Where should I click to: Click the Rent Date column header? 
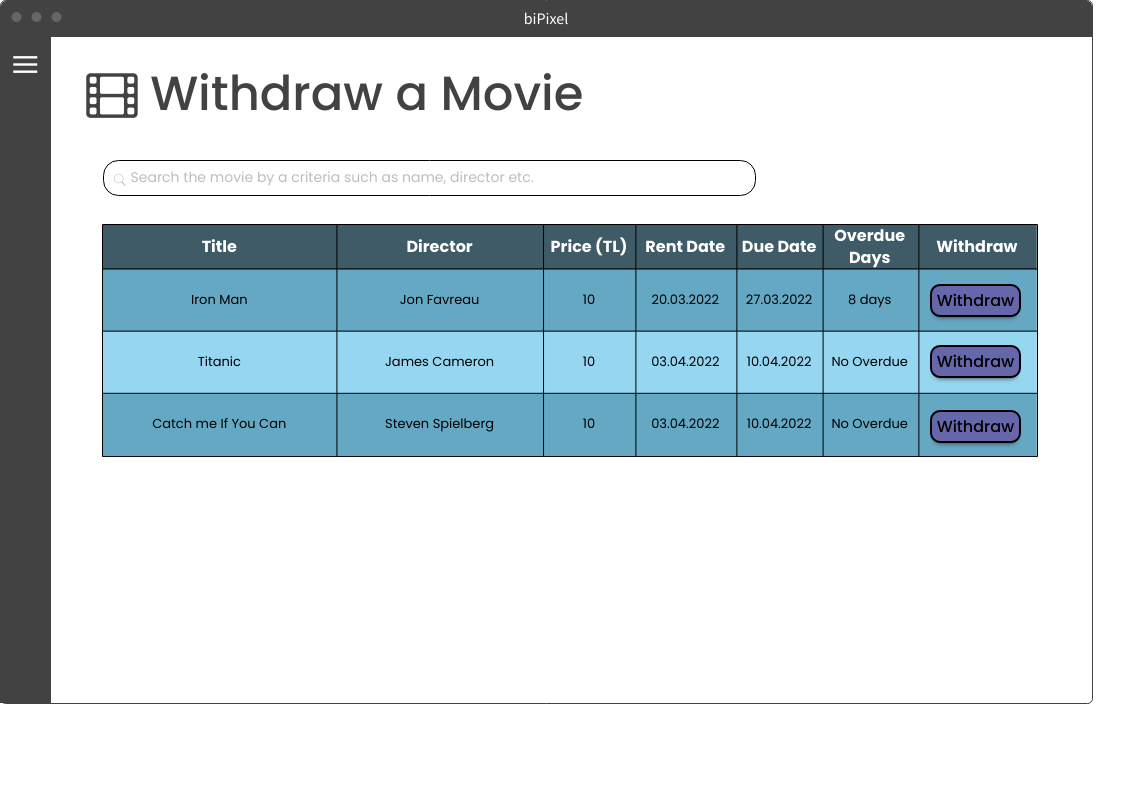[x=686, y=247]
